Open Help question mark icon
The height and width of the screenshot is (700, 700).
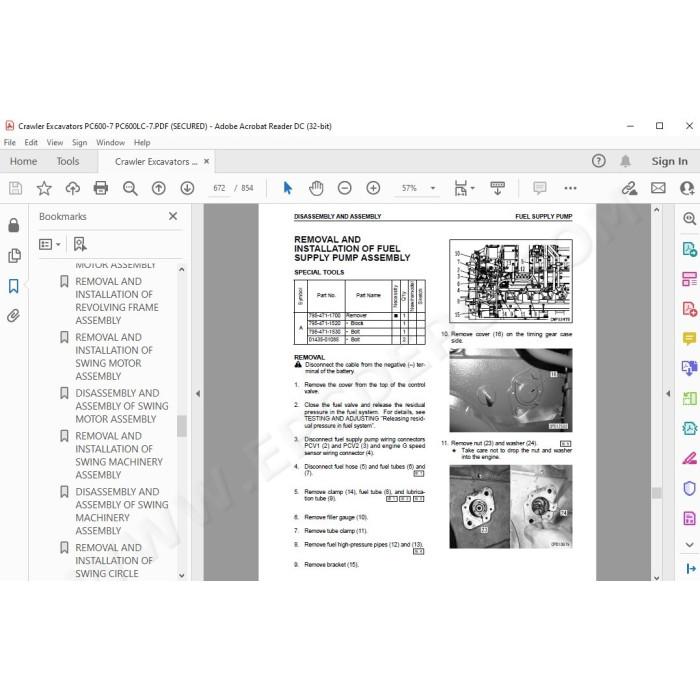point(598,161)
